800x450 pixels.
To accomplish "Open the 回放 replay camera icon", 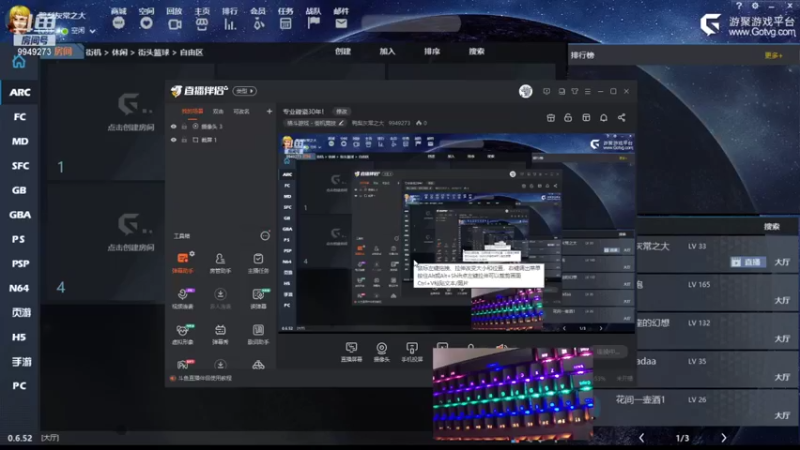I will click(174, 23).
